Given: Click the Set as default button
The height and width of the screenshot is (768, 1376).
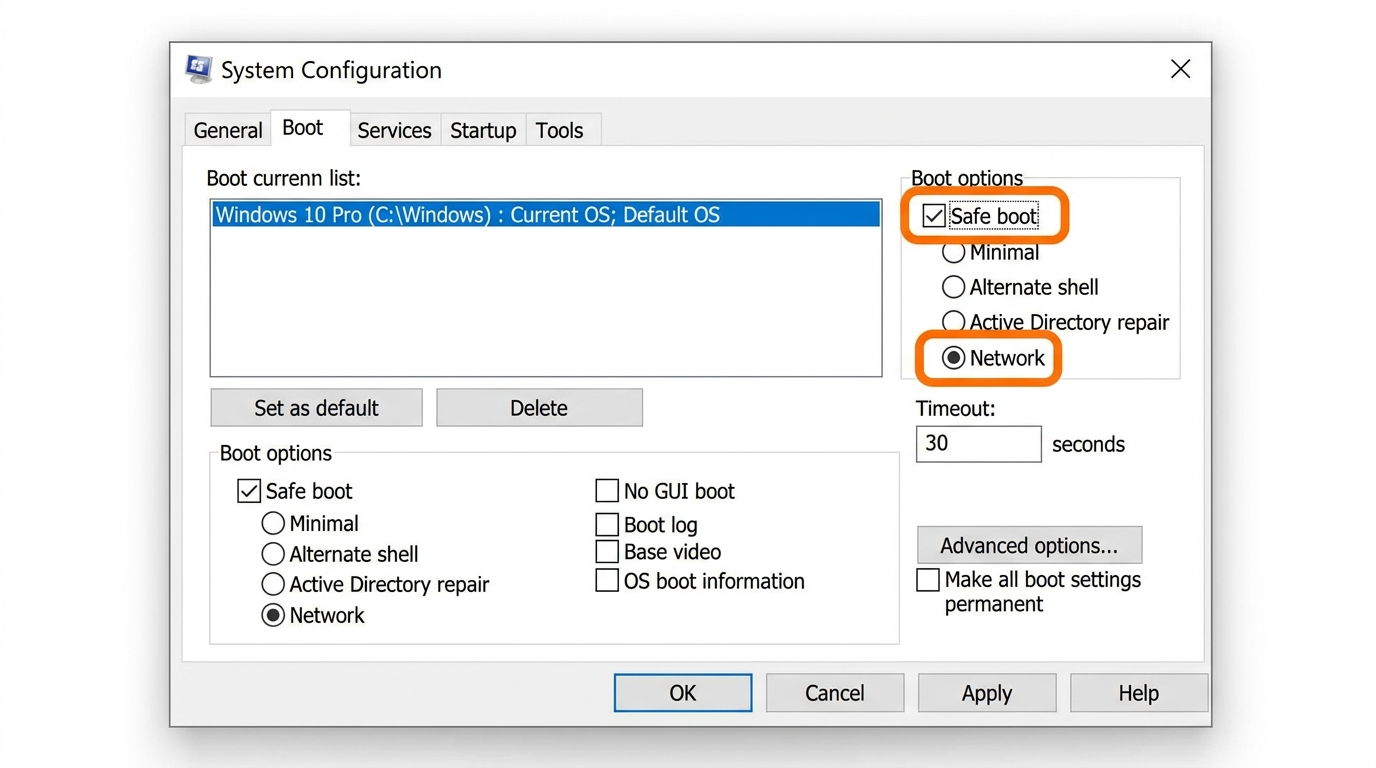Looking at the screenshot, I should (x=315, y=407).
